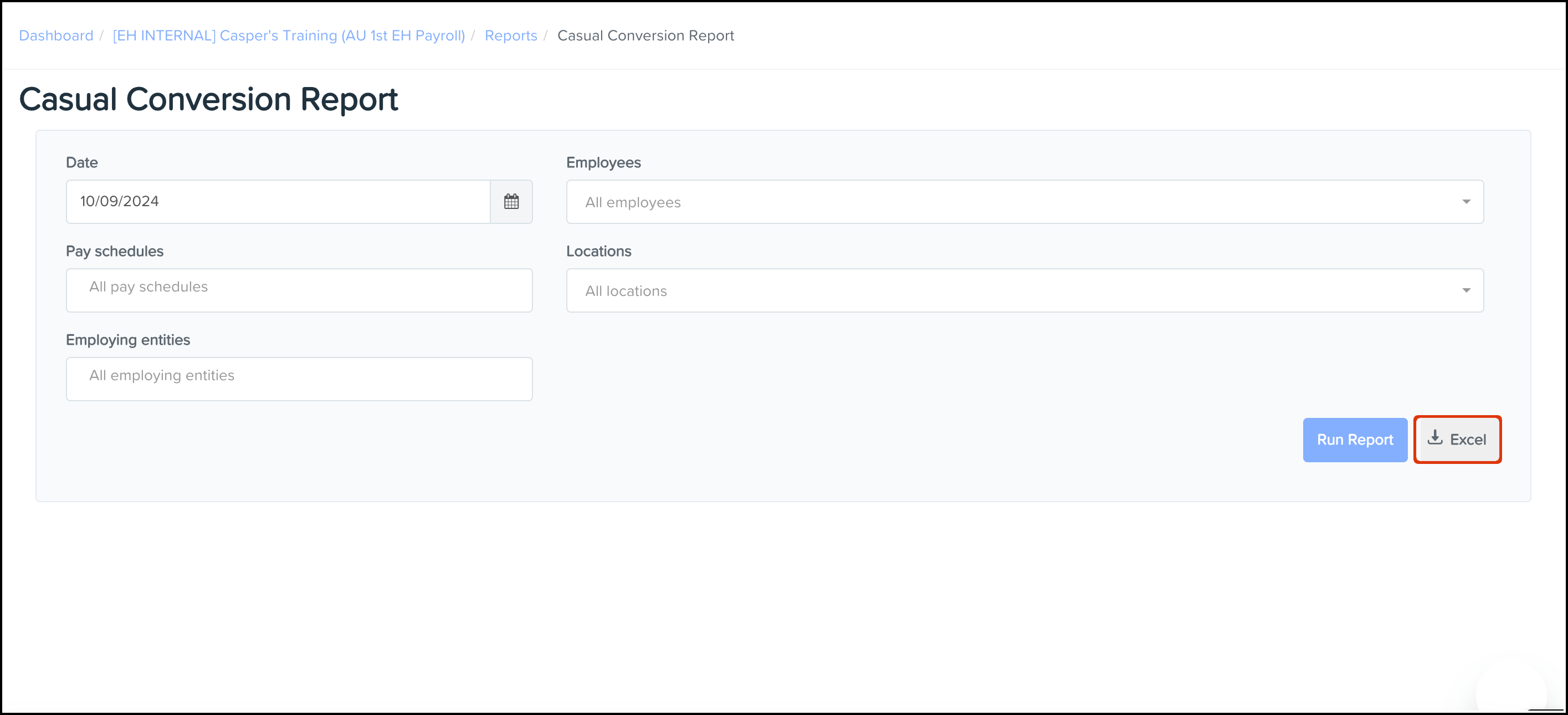
Task: Open the All pay schedules selector
Action: (299, 290)
